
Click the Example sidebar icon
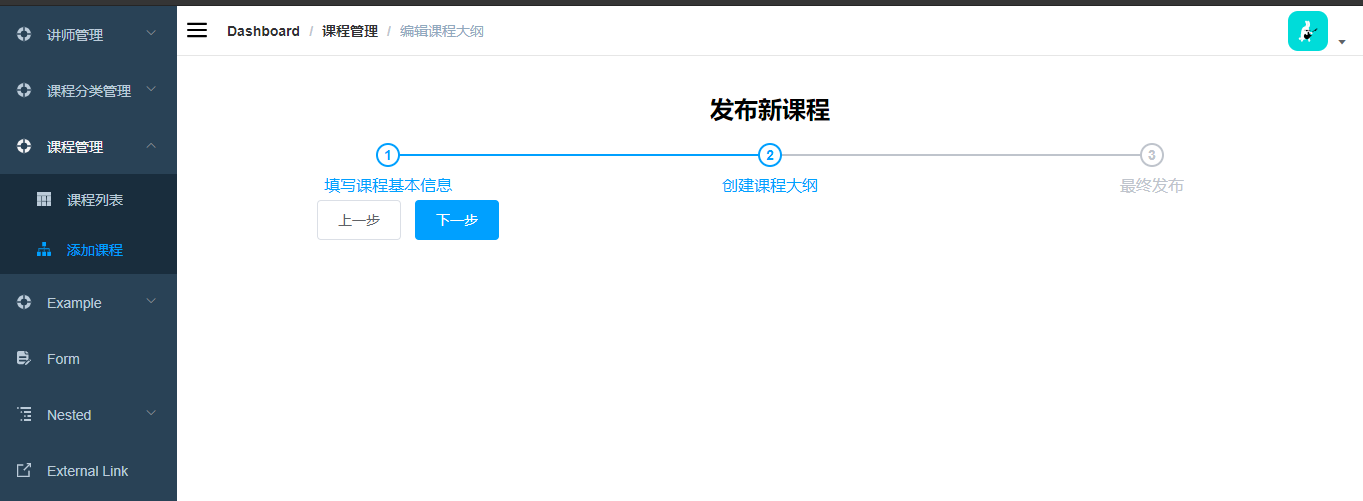pyautogui.click(x=25, y=302)
